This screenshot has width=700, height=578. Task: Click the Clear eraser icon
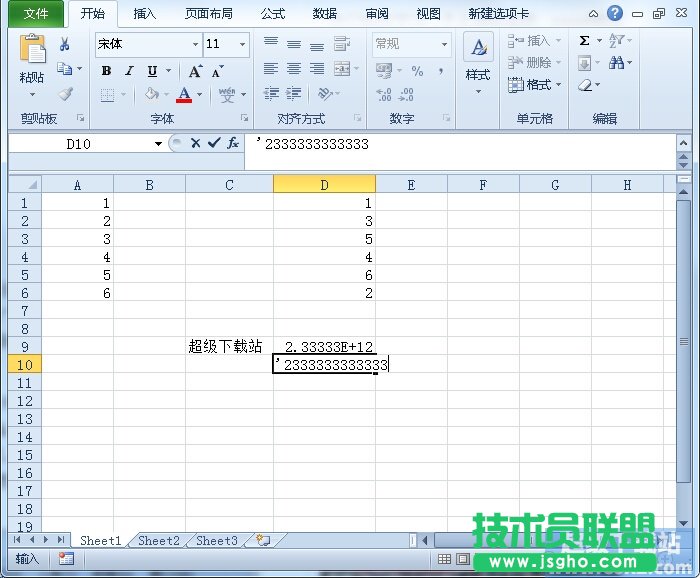[x=585, y=85]
